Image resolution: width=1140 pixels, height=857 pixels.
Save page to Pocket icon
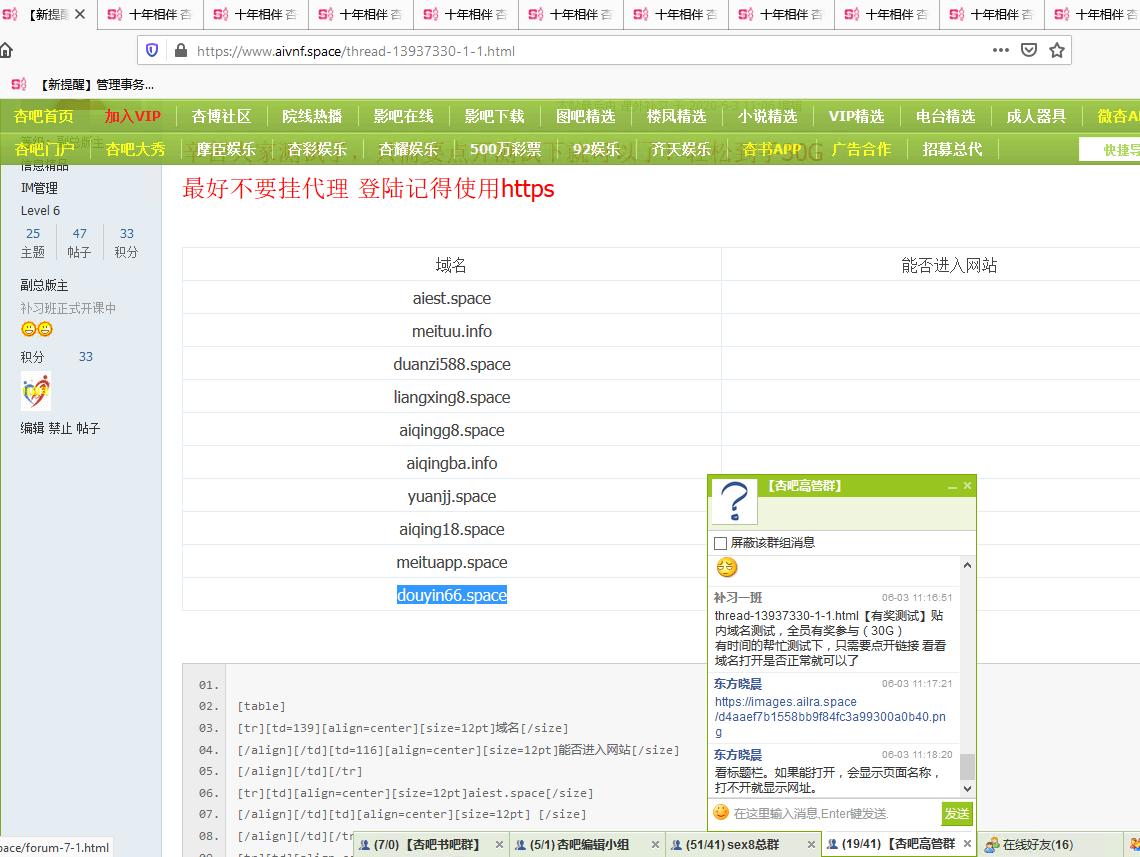(x=1028, y=50)
